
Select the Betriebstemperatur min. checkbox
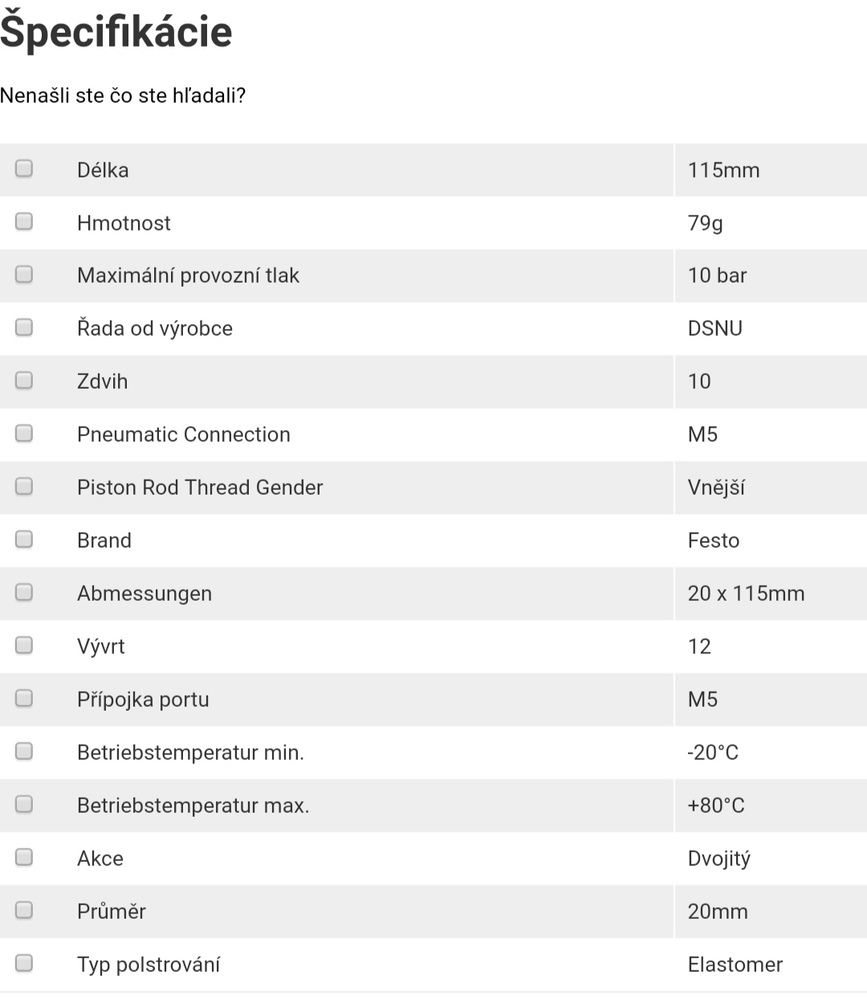point(24,752)
